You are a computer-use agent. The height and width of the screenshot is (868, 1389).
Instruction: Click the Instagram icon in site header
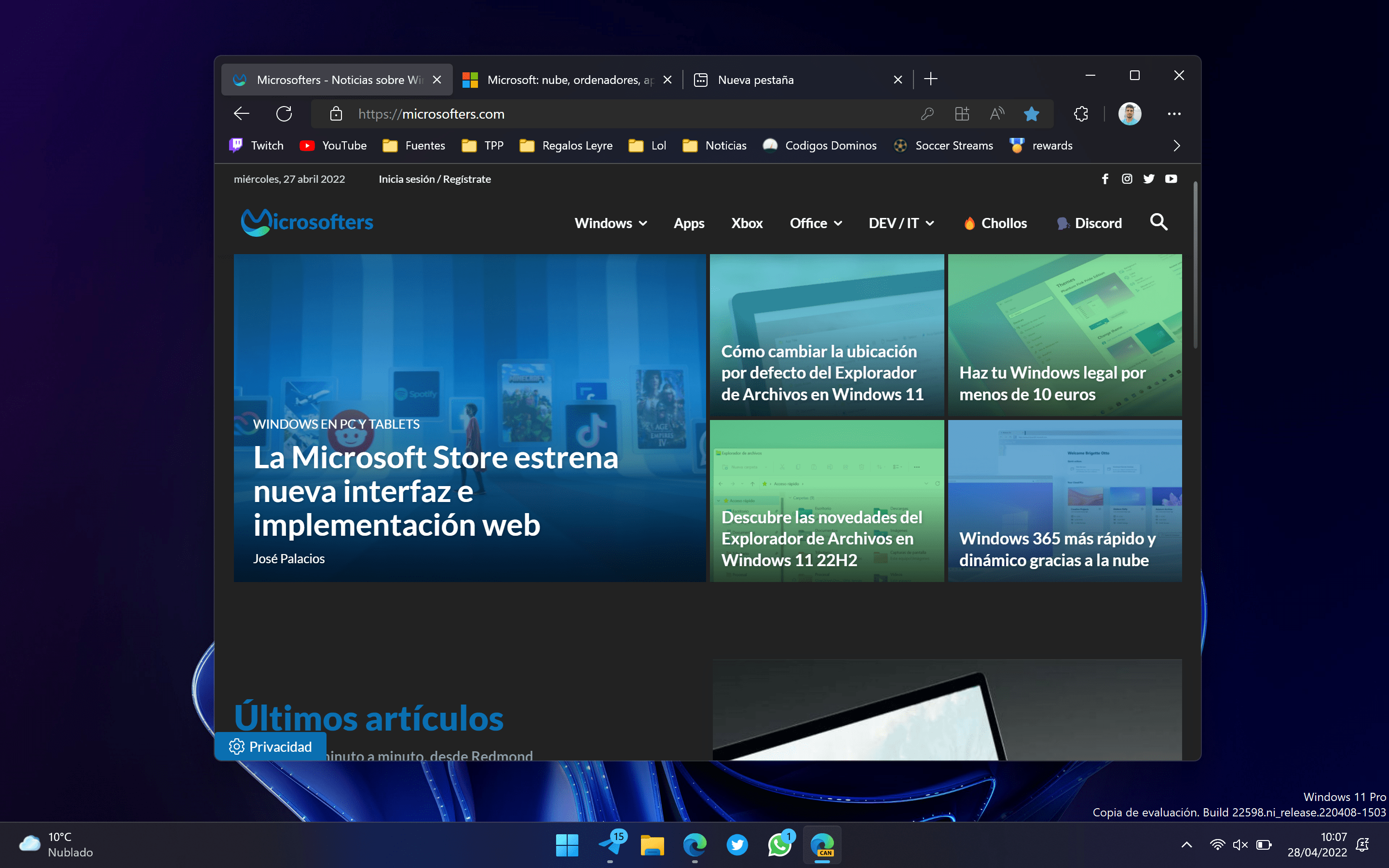(x=1127, y=179)
